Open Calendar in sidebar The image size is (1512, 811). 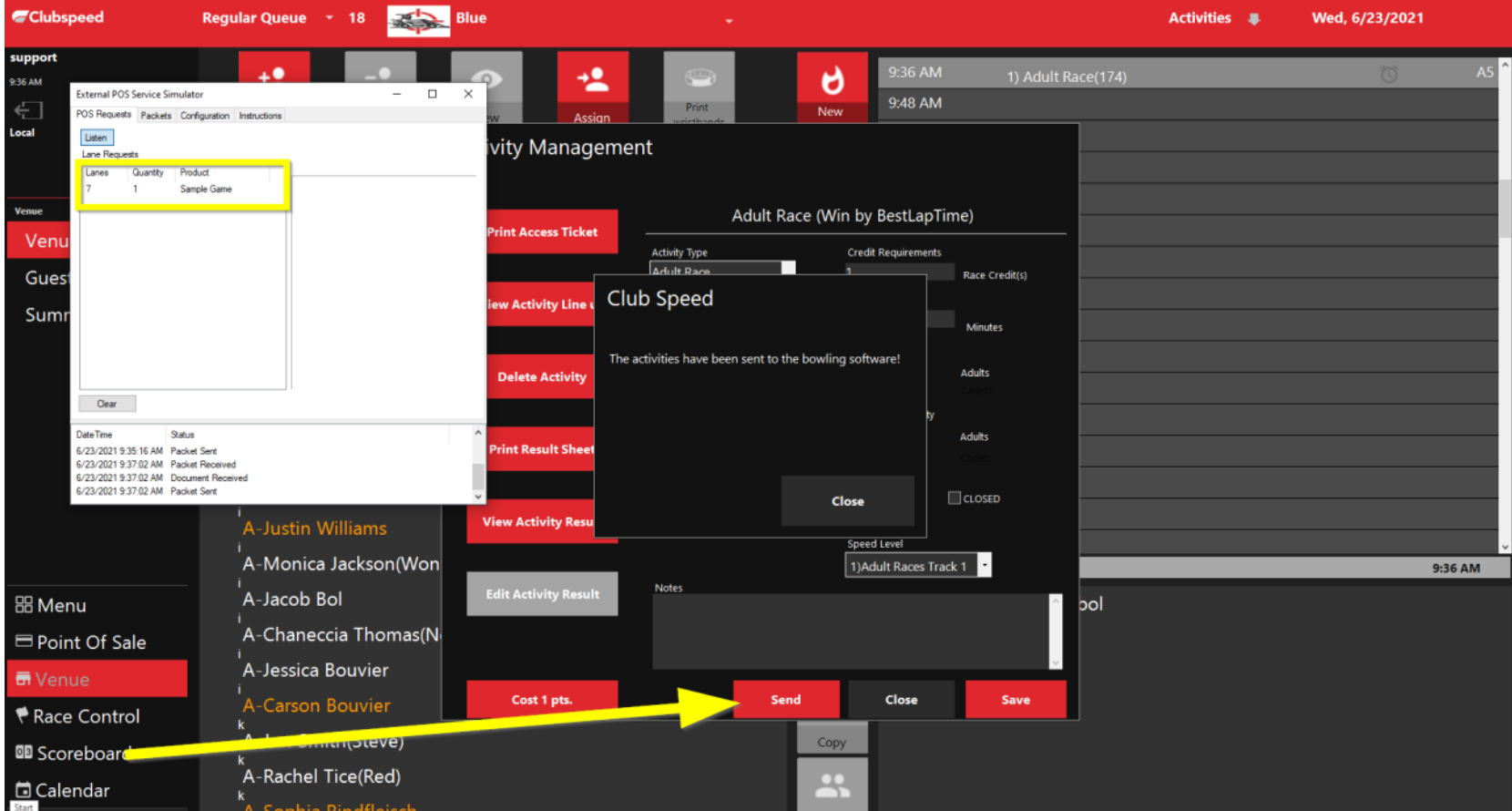(x=62, y=790)
